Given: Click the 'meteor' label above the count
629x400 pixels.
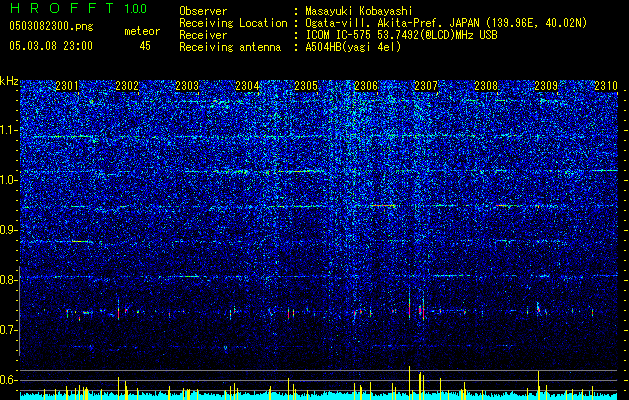Looking at the screenshot, I should [142, 31].
